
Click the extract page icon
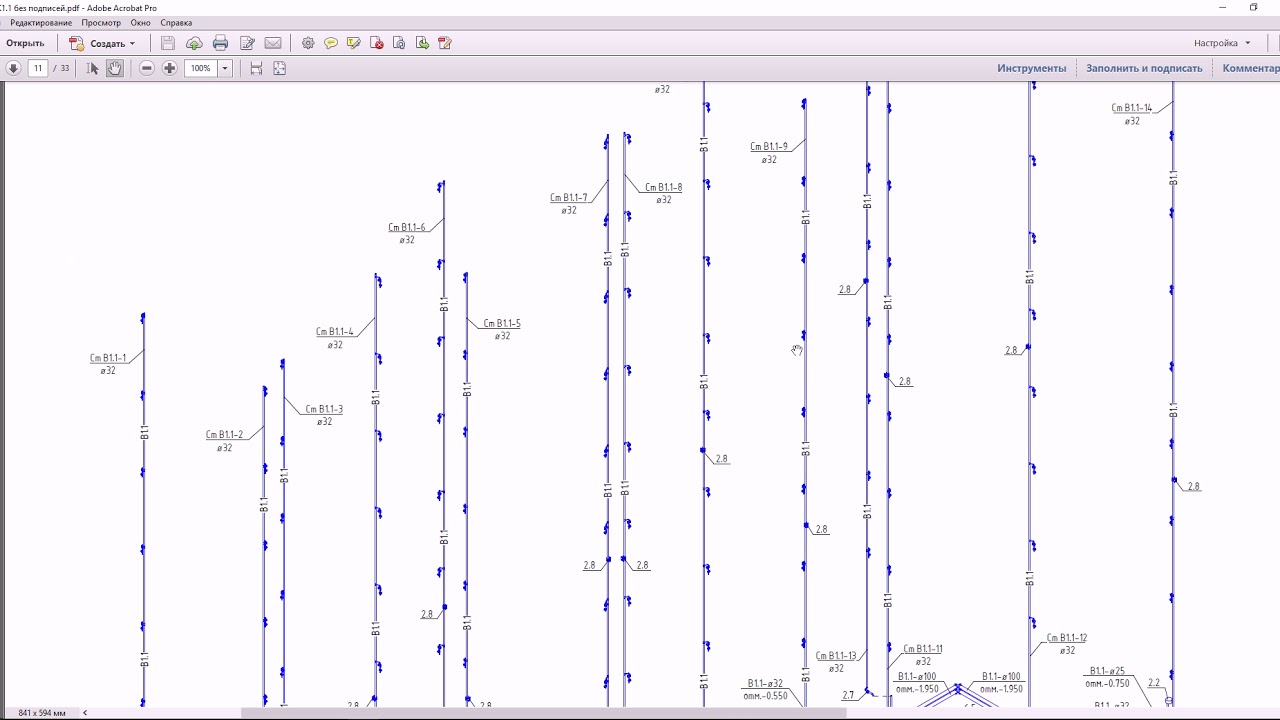422,43
